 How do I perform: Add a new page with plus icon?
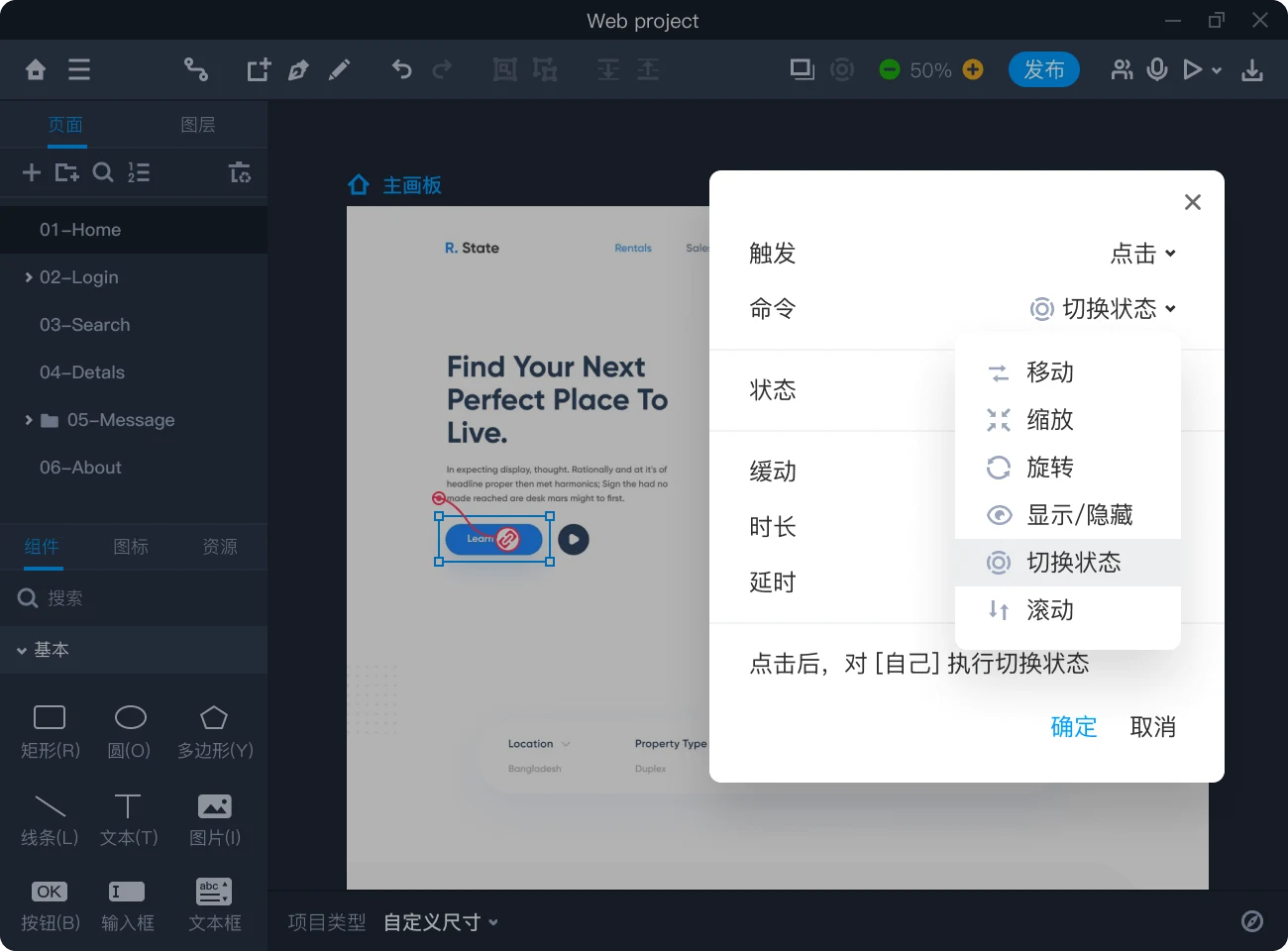tap(32, 172)
